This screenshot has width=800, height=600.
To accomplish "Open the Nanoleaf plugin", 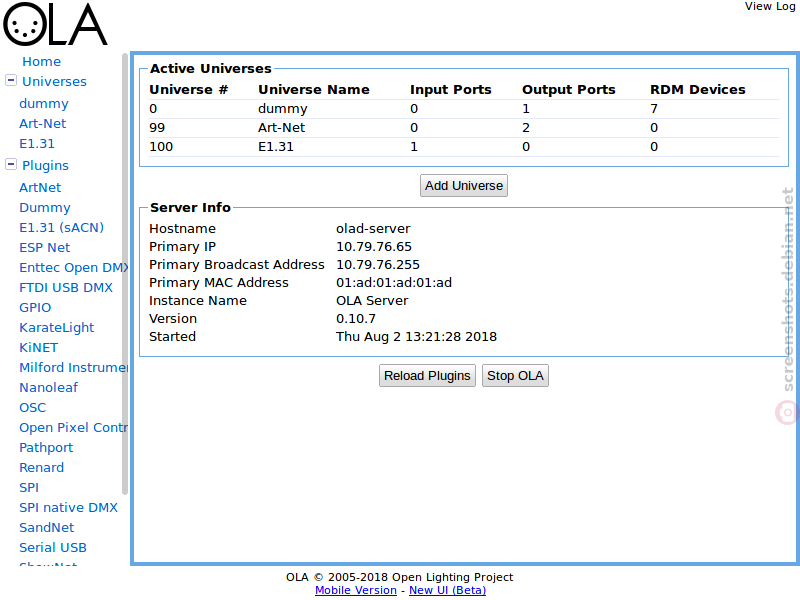I will click(48, 388).
